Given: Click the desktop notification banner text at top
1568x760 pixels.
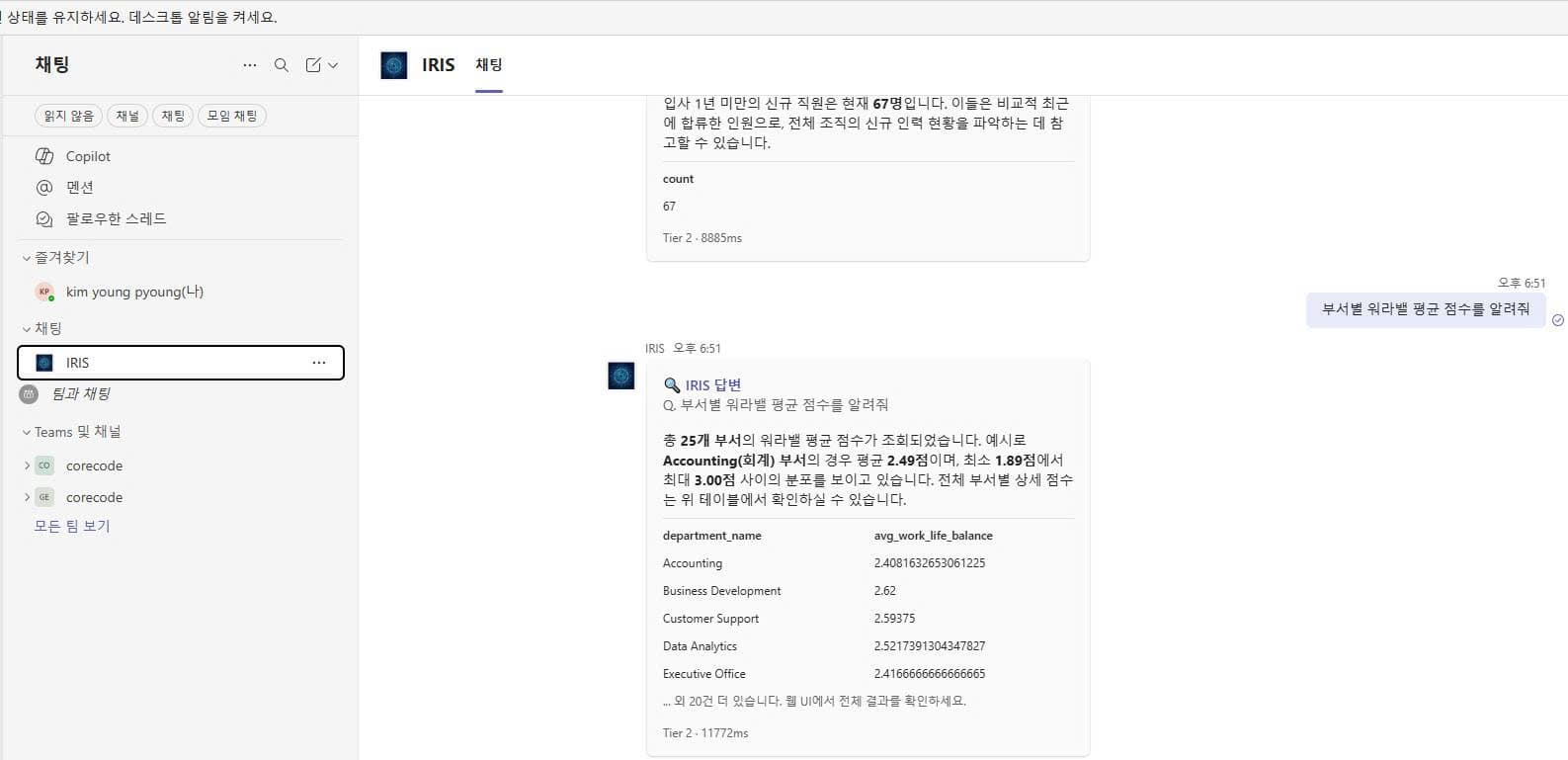Looking at the screenshot, I should [x=138, y=17].
